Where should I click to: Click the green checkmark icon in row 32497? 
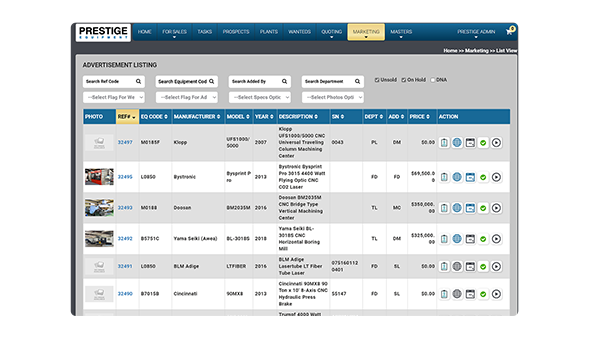[x=483, y=143]
